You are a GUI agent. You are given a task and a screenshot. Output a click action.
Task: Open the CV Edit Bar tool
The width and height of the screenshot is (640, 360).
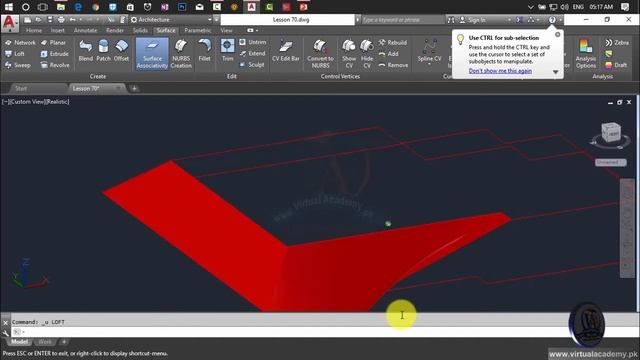click(286, 50)
